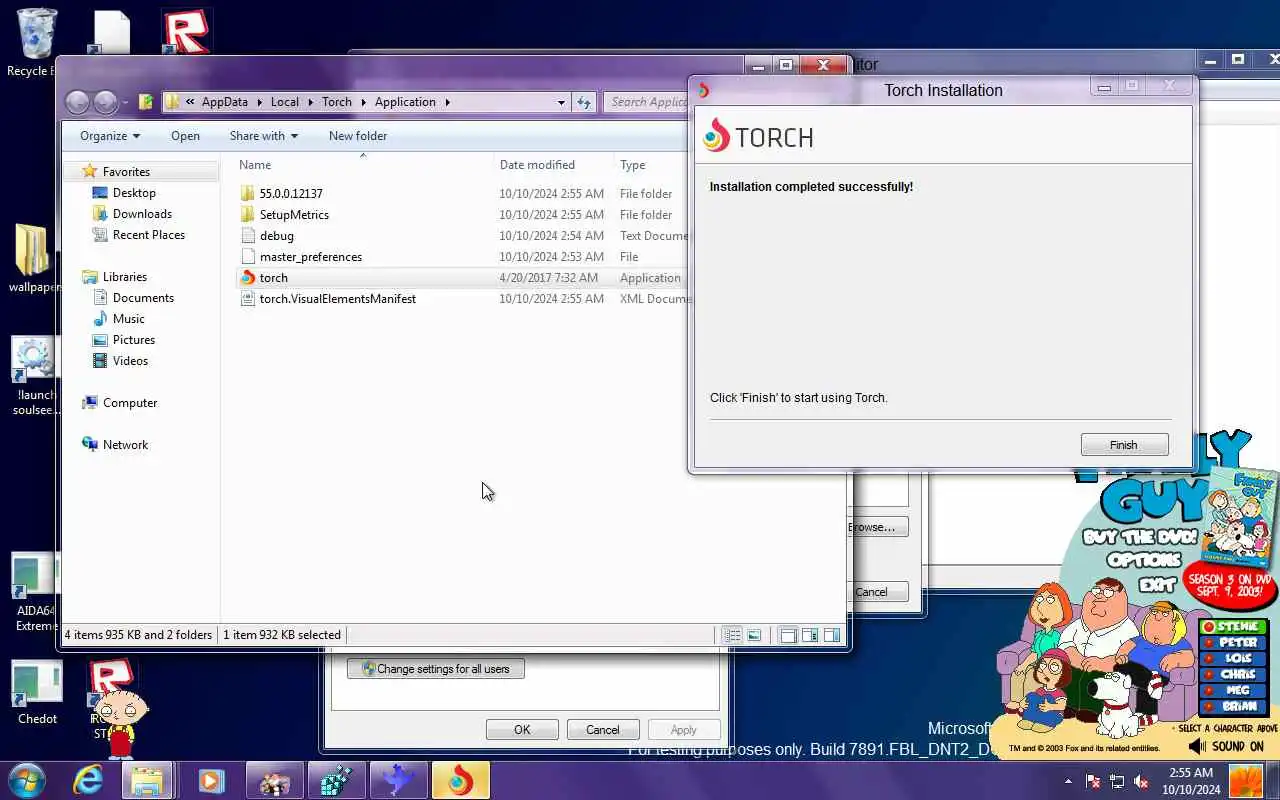Select STEWIE in Family Guy gadget

point(1234,627)
